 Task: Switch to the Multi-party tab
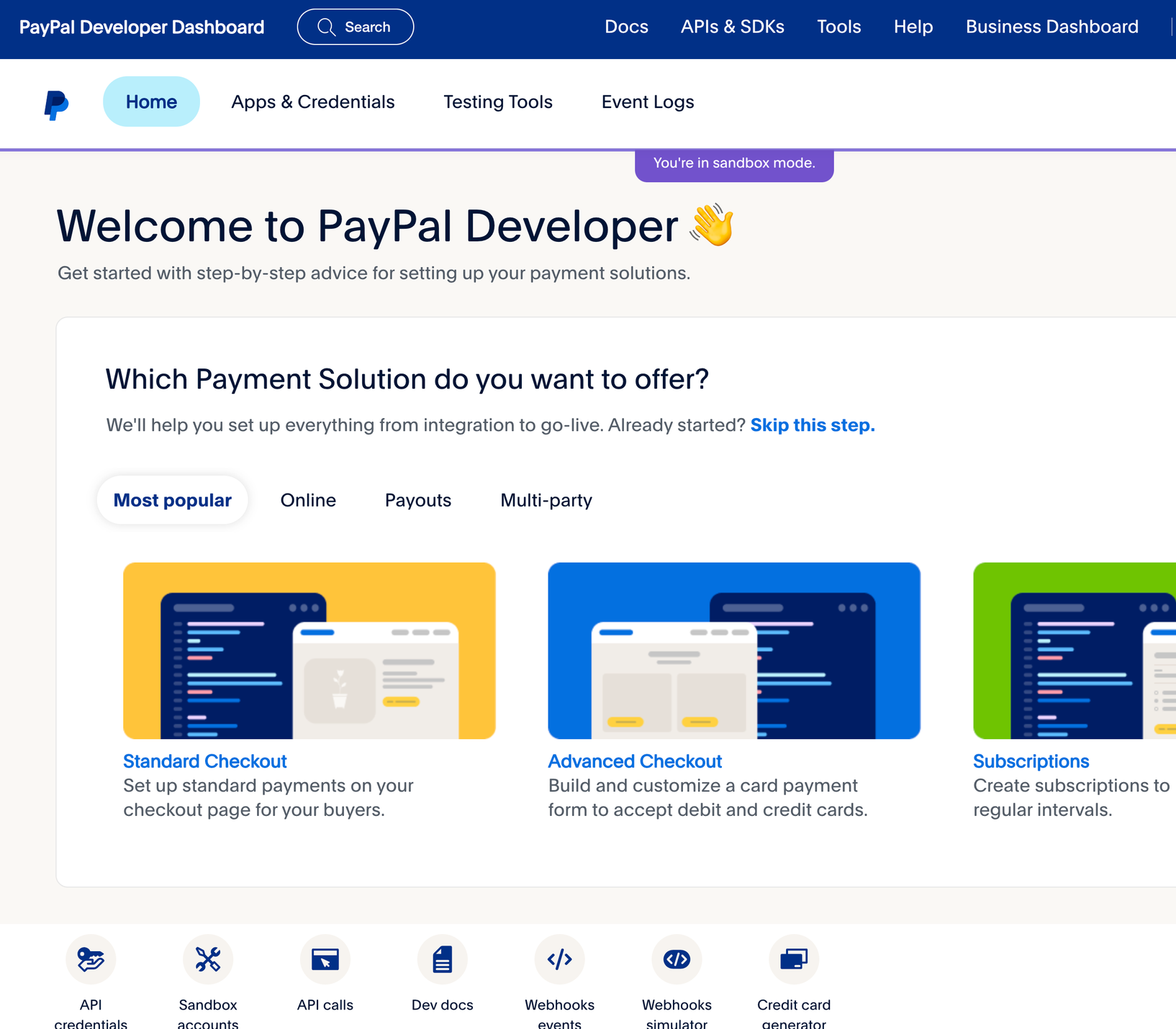pos(546,500)
